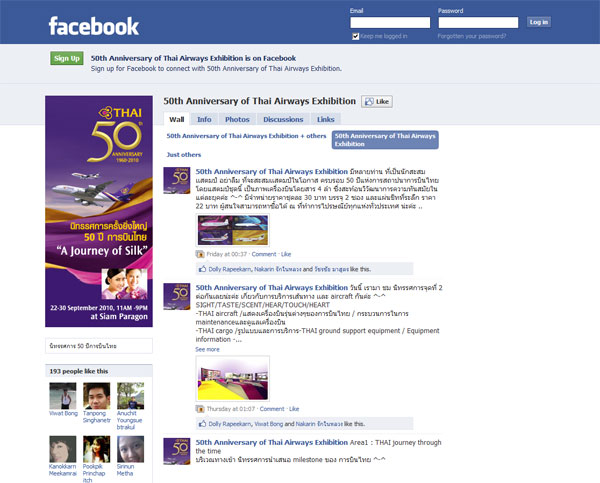Open the Kanokkarn Meekamrai name link
The image size is (600, 483).
[x=63, y=470]
